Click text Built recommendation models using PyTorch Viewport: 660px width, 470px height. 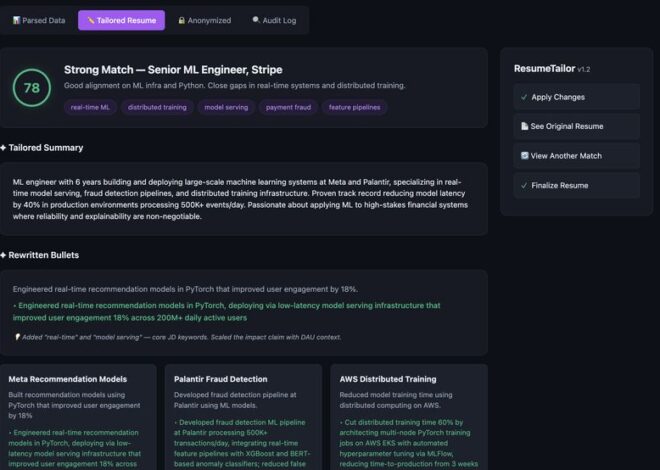(x=74, y=405)
